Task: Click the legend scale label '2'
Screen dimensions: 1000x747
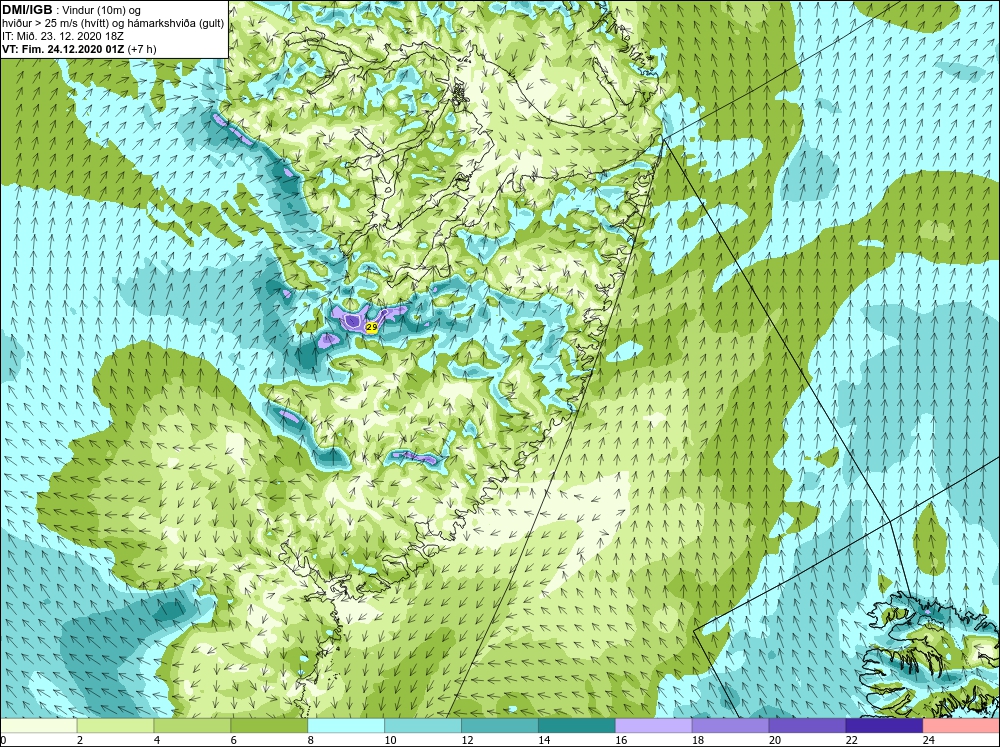Action: 80,740
